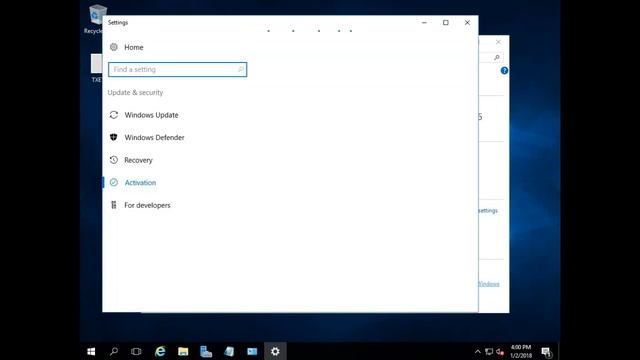Open Server Manager from taskbar
Image resolution: width=640 pixels, height=360 pixels.
[206, 351]
